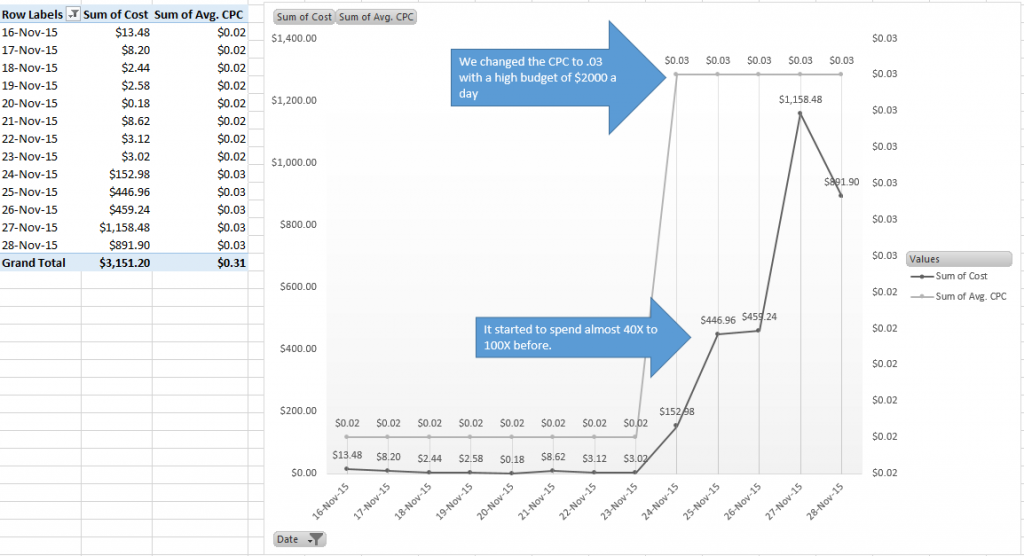
Task: Click the $0.31 grand total CPC cell
Action: coord(230,263)
